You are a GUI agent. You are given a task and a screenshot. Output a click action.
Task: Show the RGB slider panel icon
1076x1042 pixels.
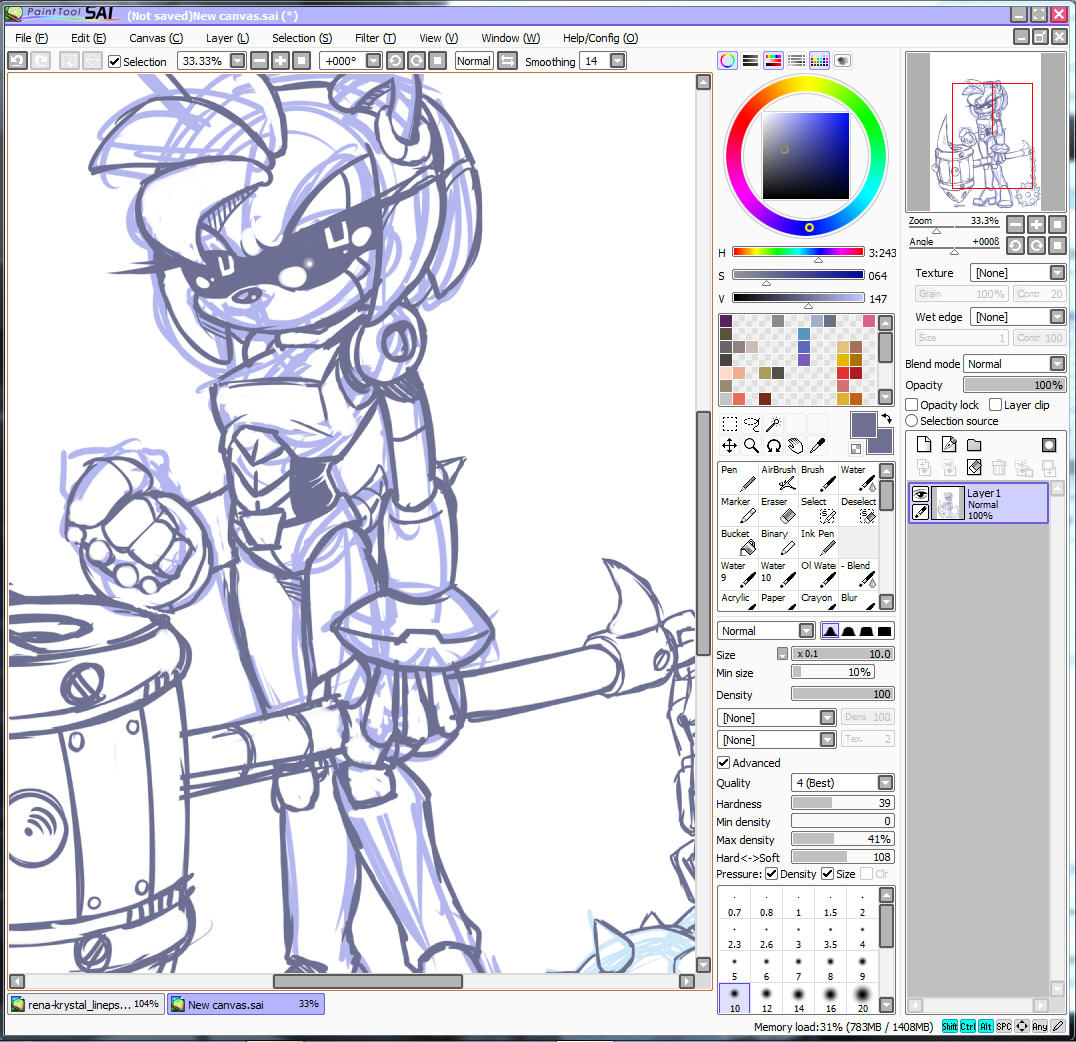[751, 60]
